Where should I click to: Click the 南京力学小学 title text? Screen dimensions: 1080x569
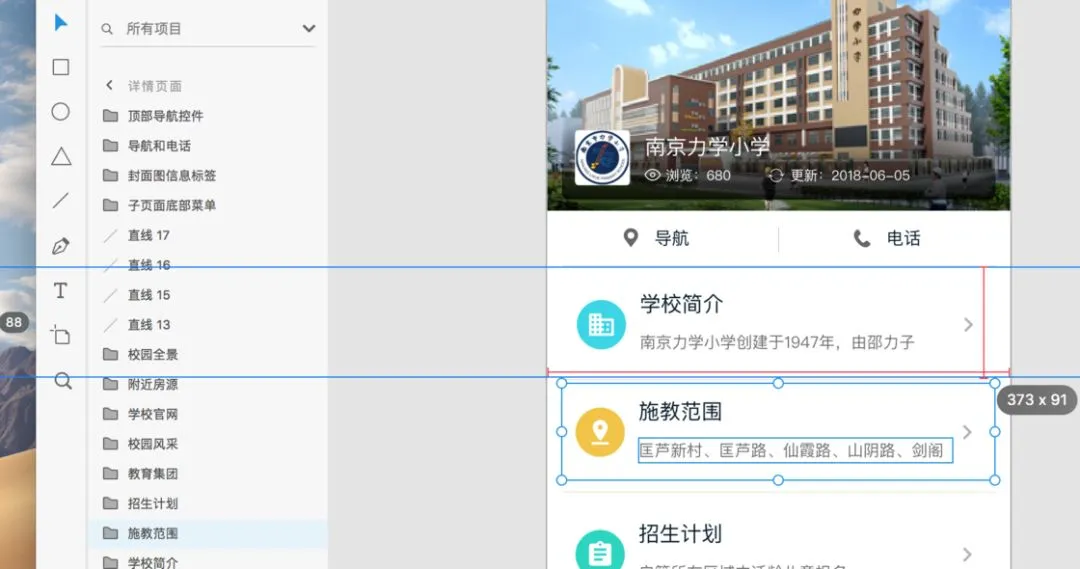(707, 146)
